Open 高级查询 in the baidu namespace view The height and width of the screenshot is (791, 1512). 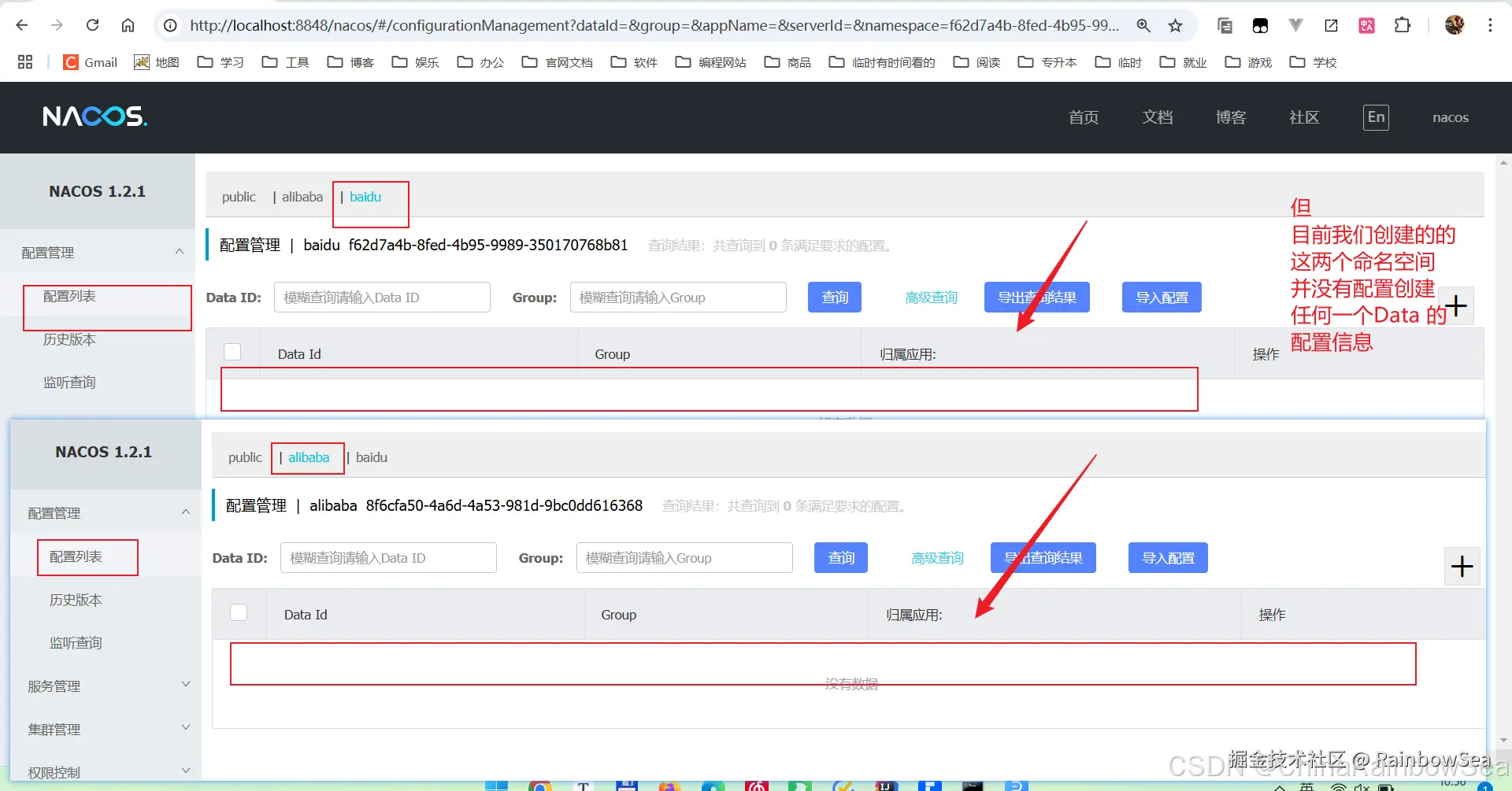(931, 298)
